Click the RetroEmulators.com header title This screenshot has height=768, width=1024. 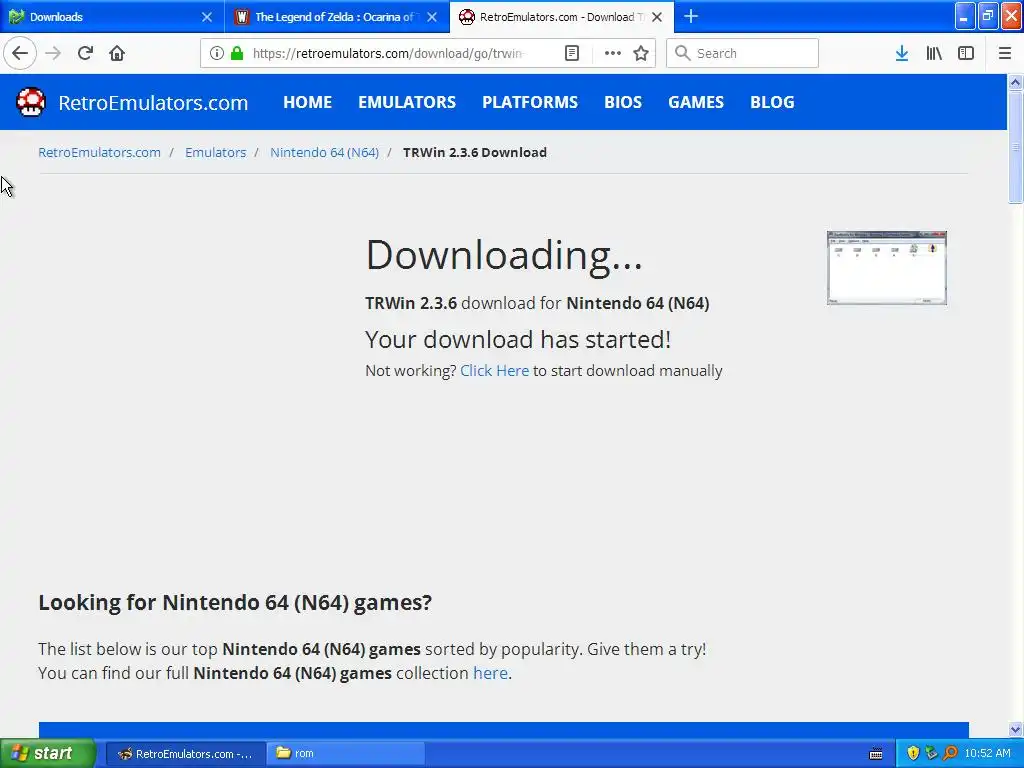(x=153, y=103)
